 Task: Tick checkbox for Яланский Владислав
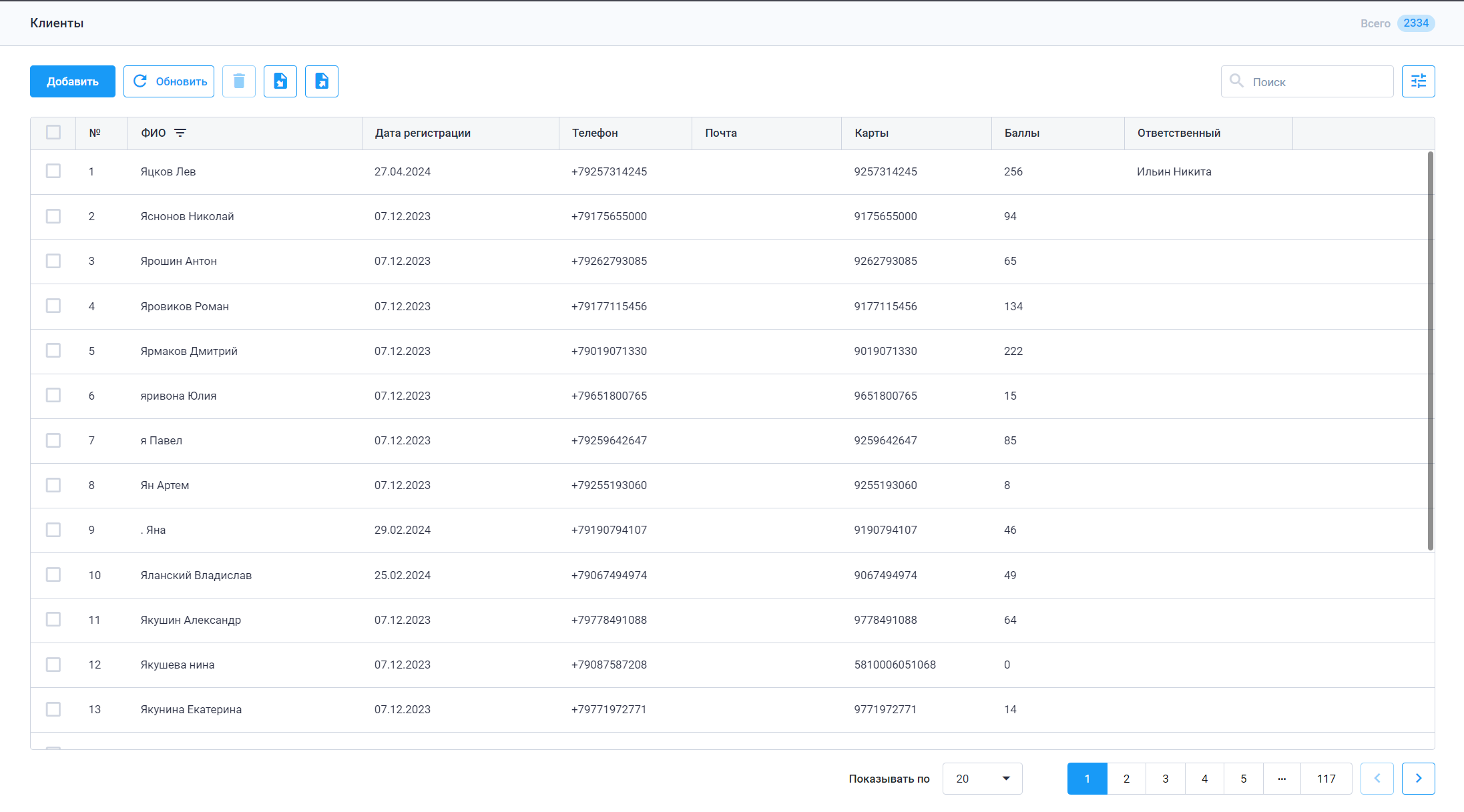coord(53,574)
